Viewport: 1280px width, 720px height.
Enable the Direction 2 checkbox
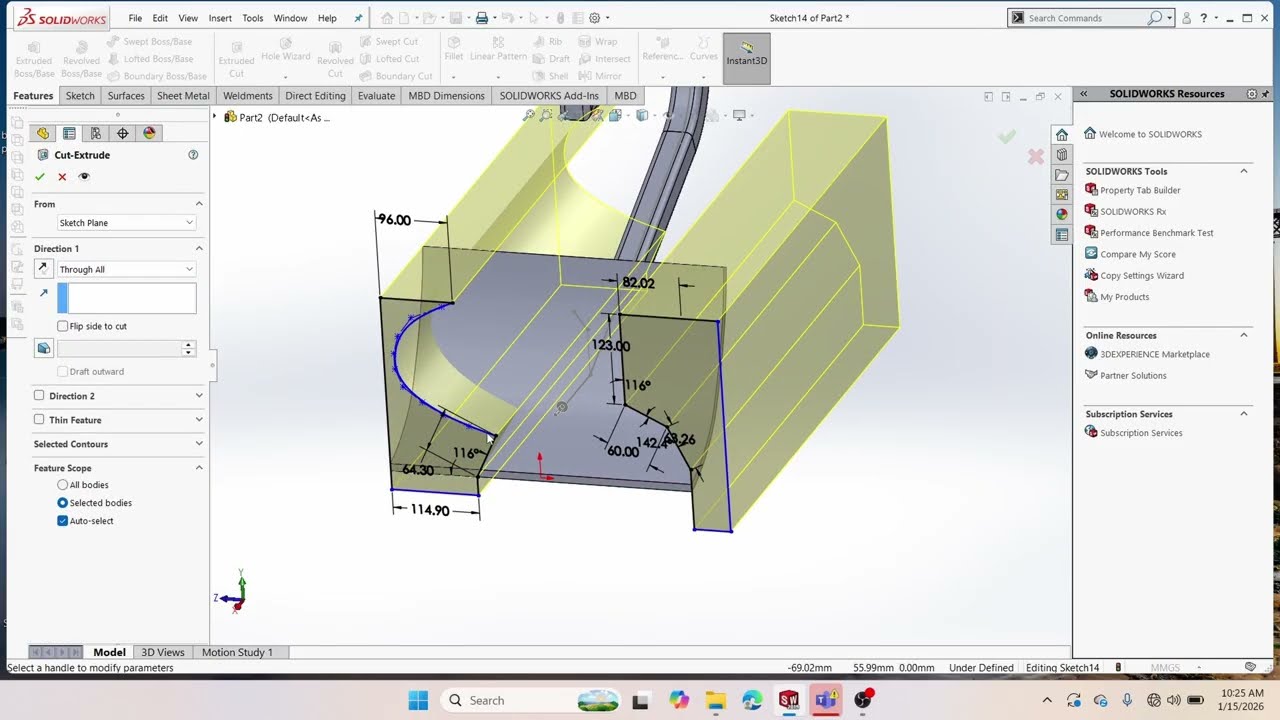pos(39,396)
